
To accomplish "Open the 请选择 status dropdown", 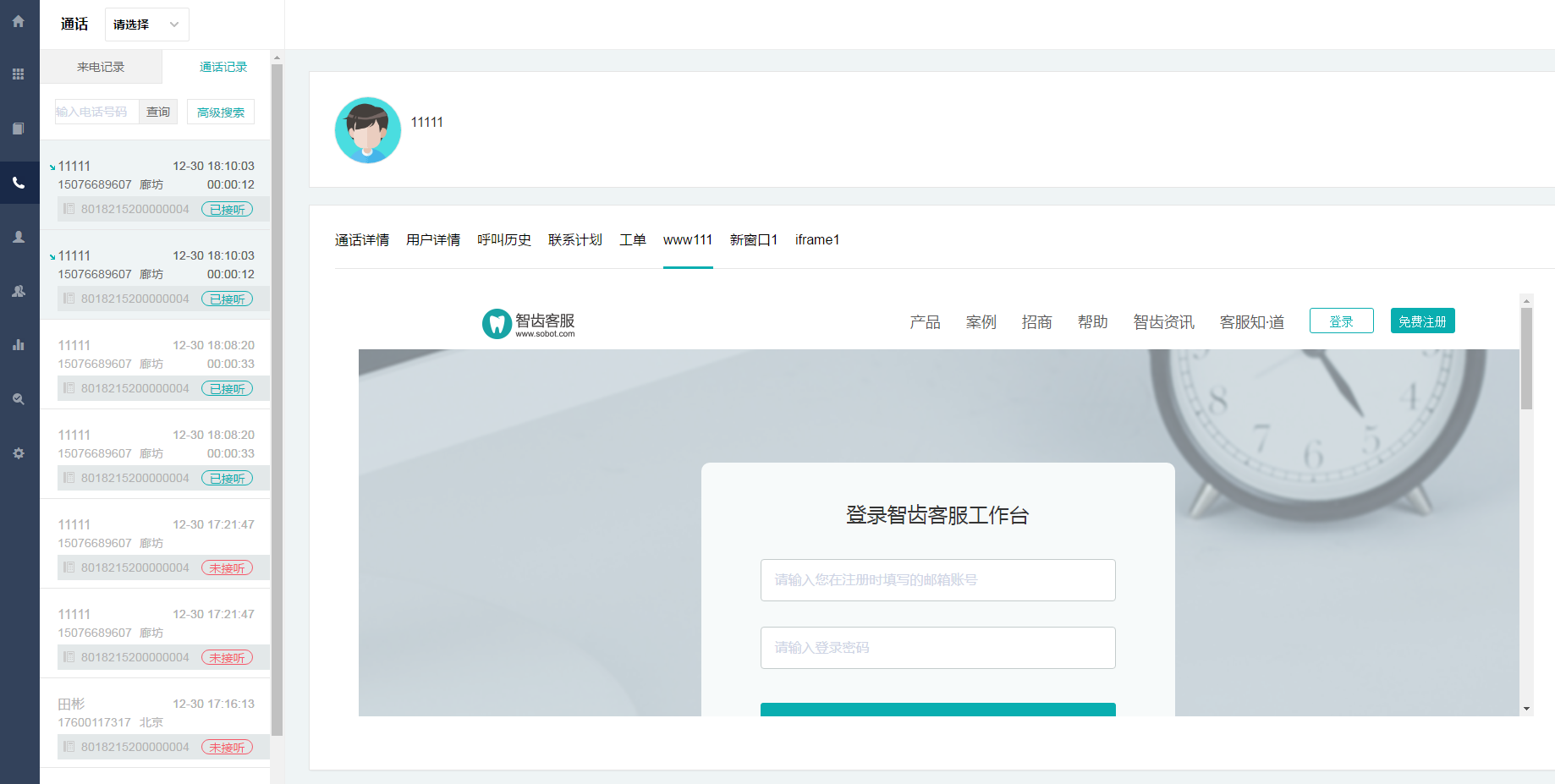I will coord(147,25).
